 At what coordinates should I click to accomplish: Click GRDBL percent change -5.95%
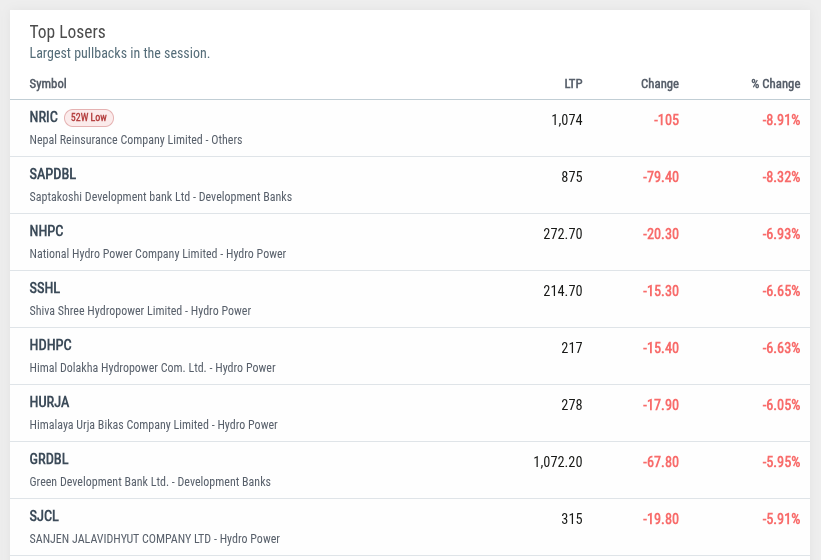coord(781,462)
